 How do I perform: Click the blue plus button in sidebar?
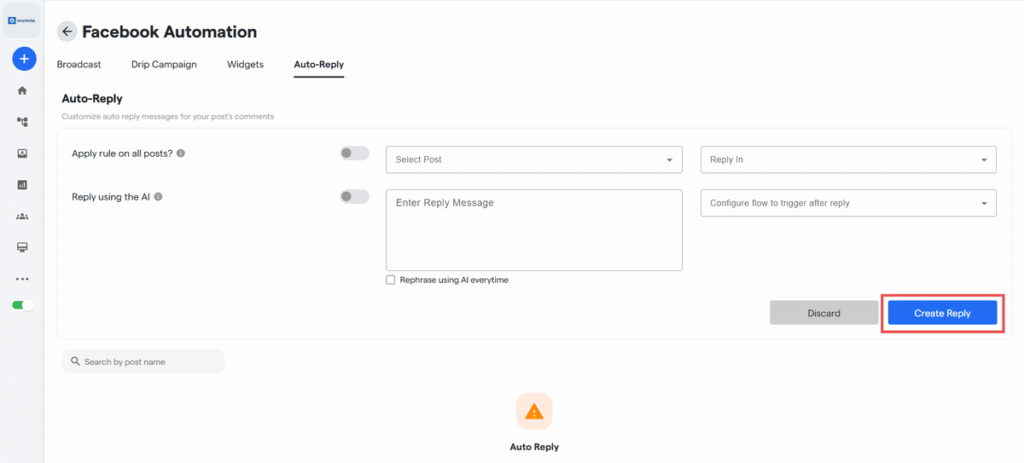click(23, 59)
